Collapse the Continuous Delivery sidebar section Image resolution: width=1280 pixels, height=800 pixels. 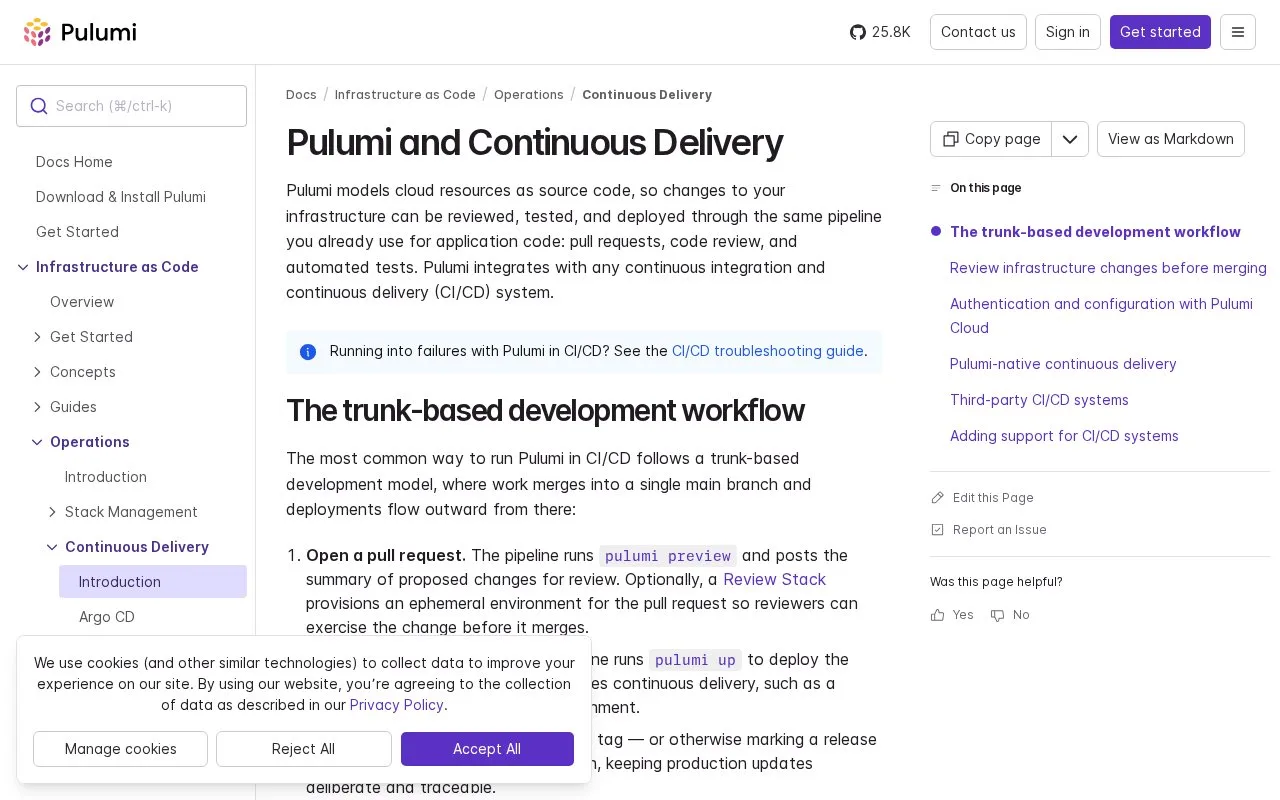click(52, 547)
